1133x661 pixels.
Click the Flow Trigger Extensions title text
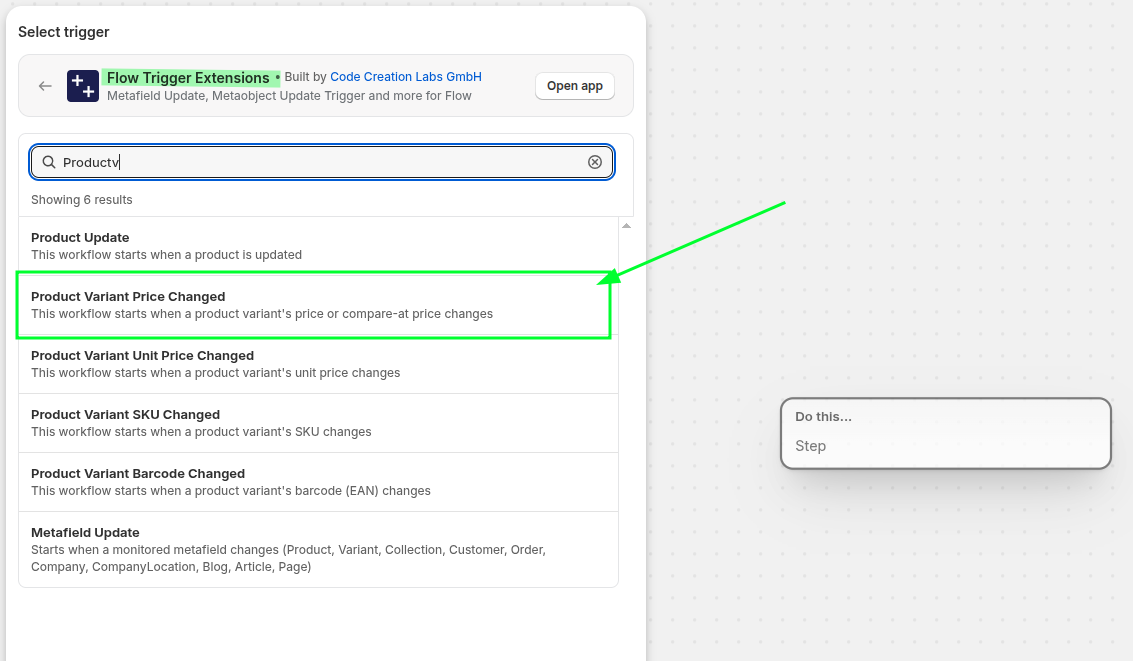[x=188, y=78]
